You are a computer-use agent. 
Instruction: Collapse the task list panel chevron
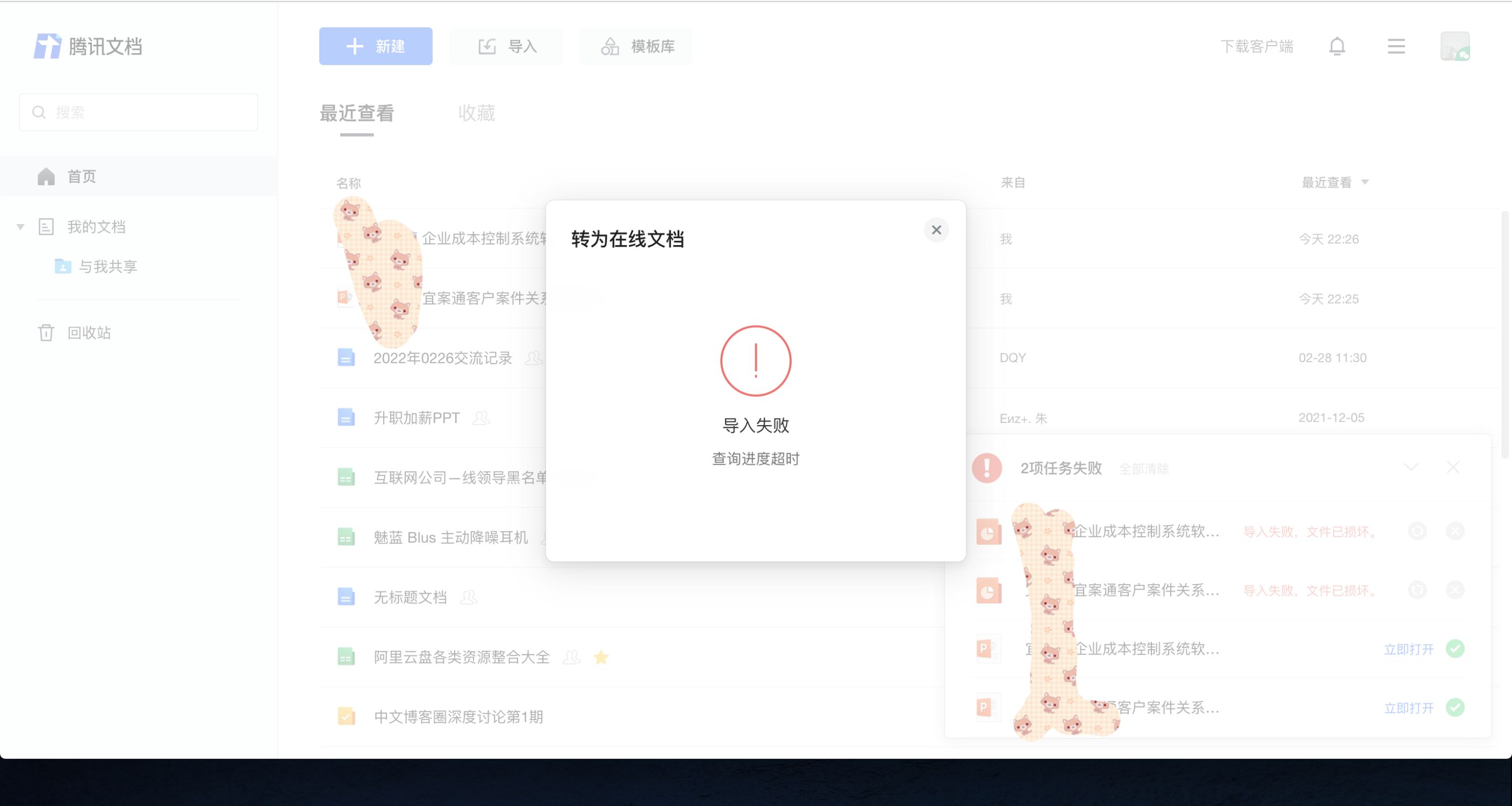coord(1411,467)
